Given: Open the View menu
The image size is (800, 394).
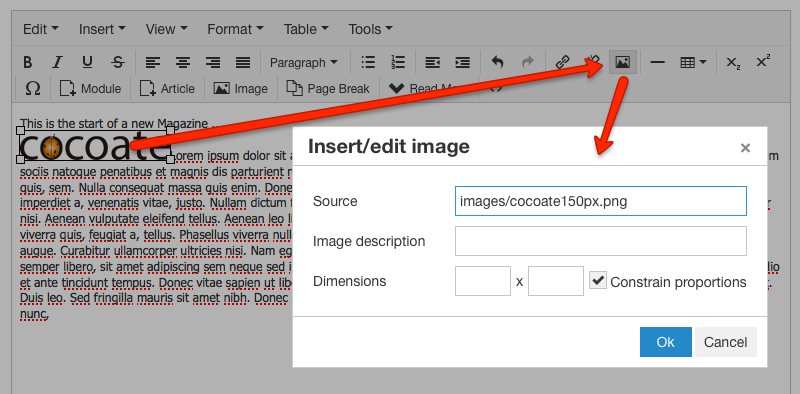Looking at the screenshot, I should point(166,29).
